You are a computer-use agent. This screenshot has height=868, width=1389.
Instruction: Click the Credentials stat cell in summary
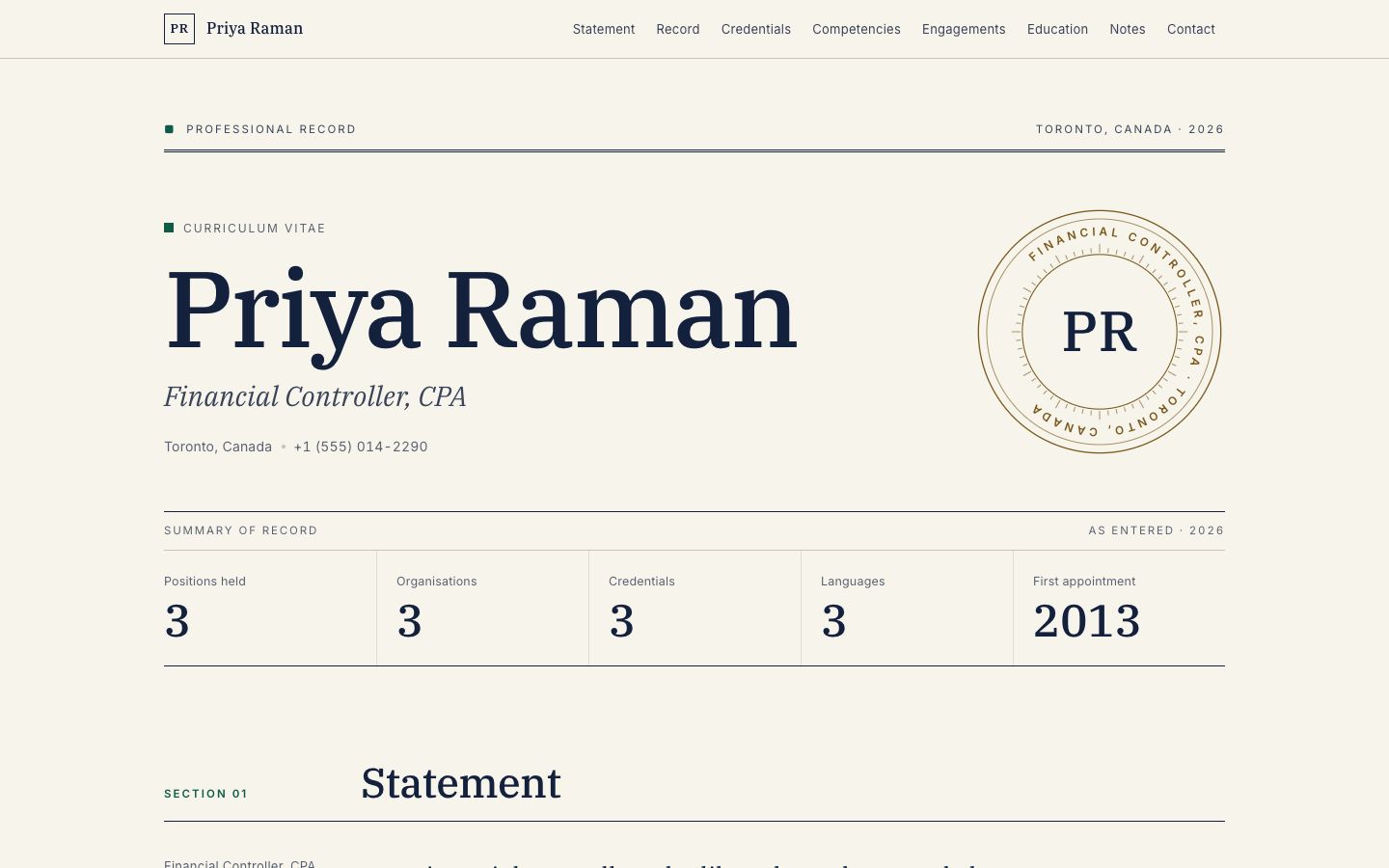694,609
